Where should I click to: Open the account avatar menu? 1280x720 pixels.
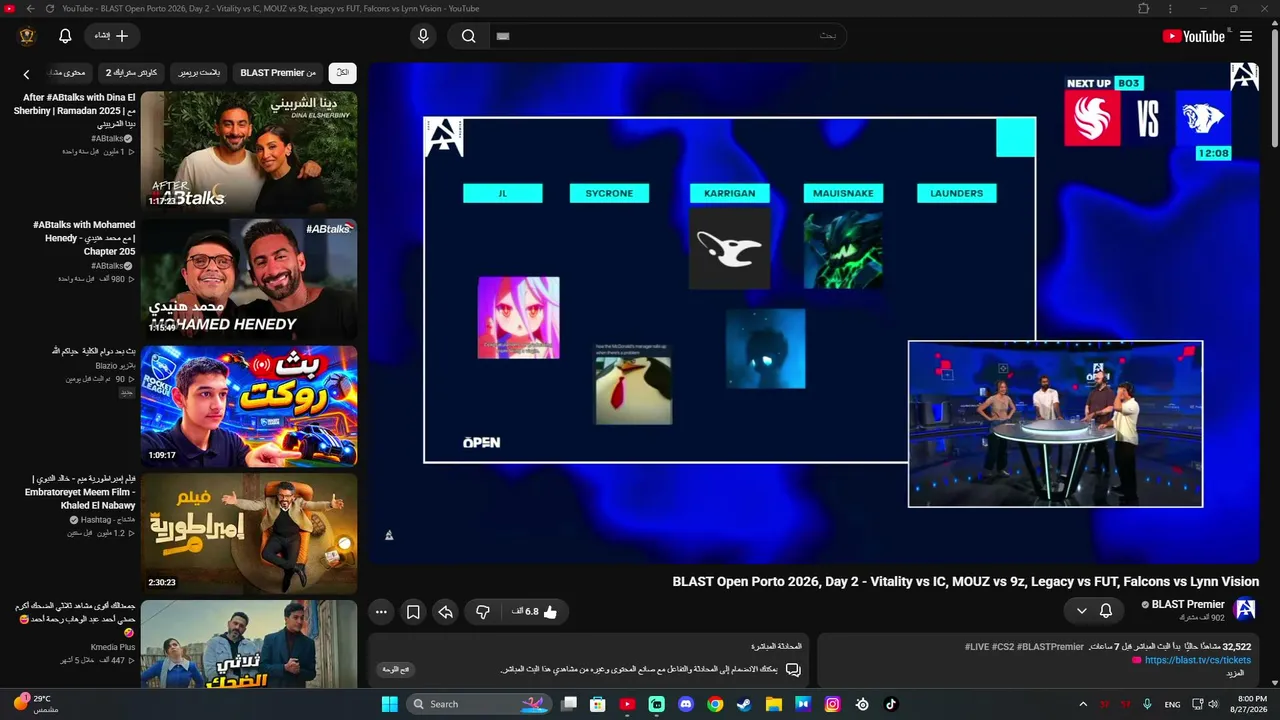click(x=27, y=36)
